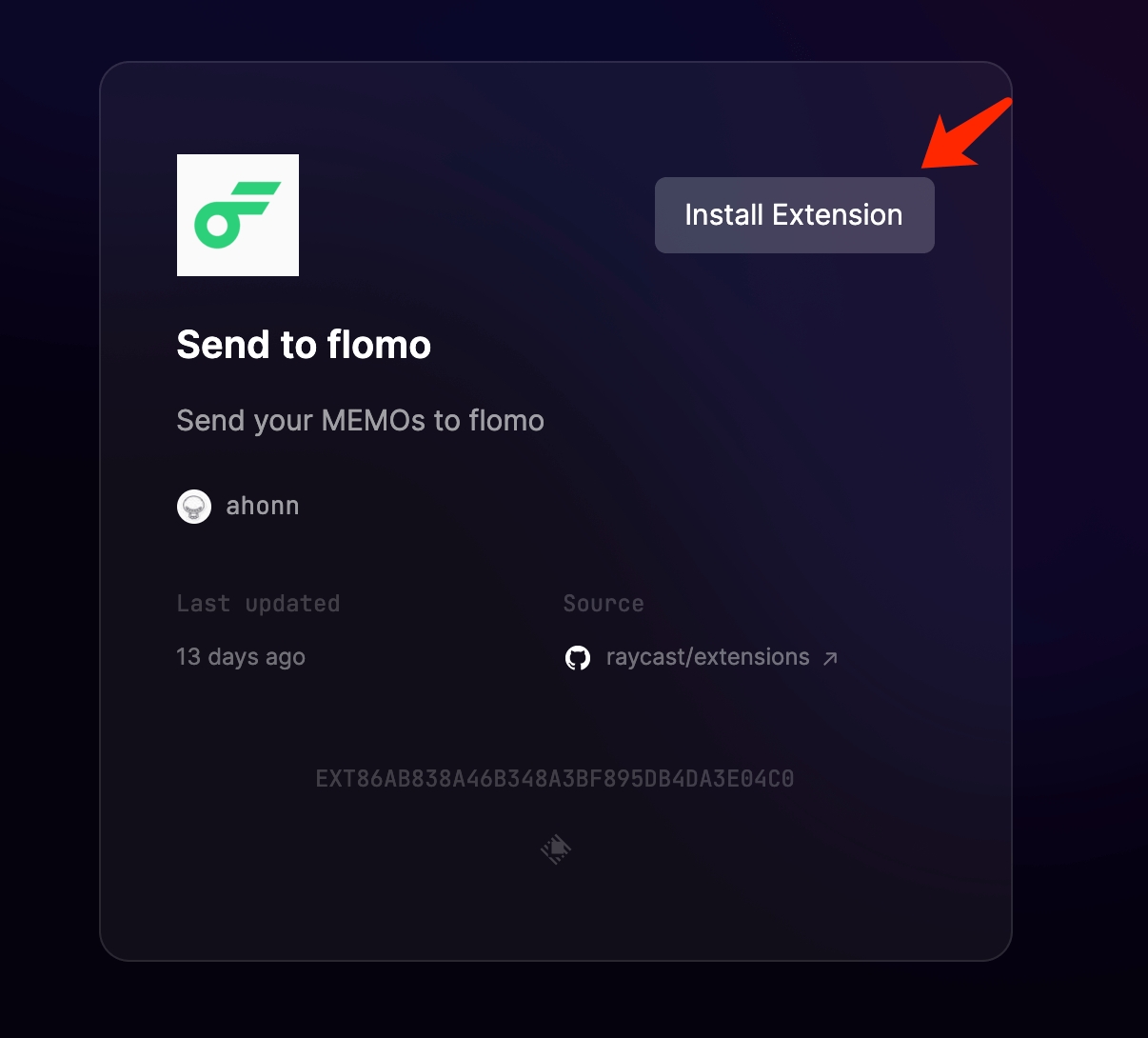Screen dimensions: 1148x1038
Task: Click the word "MEMOs" in the description
Action: point(374,421)
